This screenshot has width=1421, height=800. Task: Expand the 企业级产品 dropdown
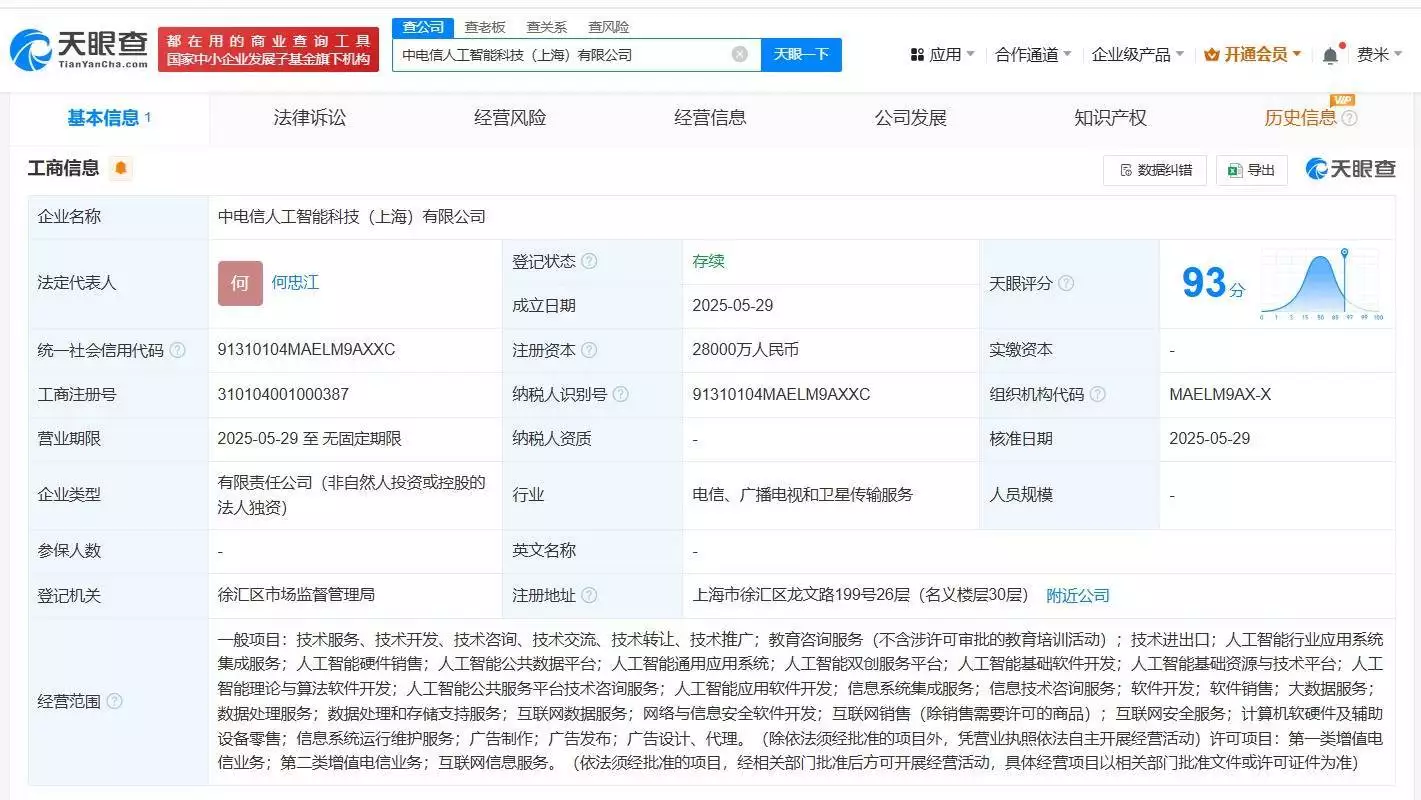pyautogui.click(x=1138, y=54)
